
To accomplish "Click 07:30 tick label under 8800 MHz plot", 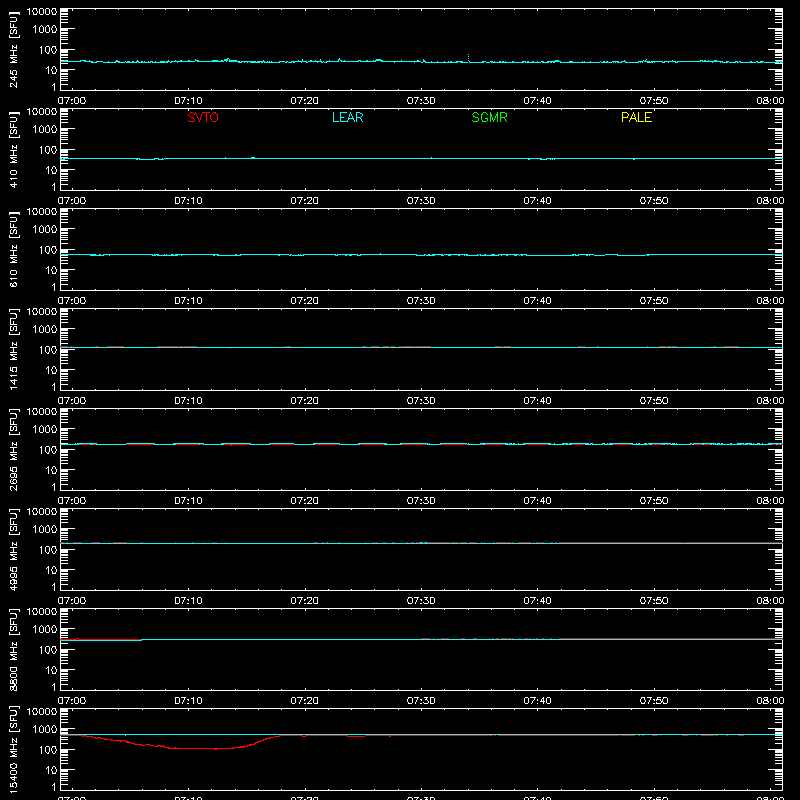I will [x=421, y=701].
